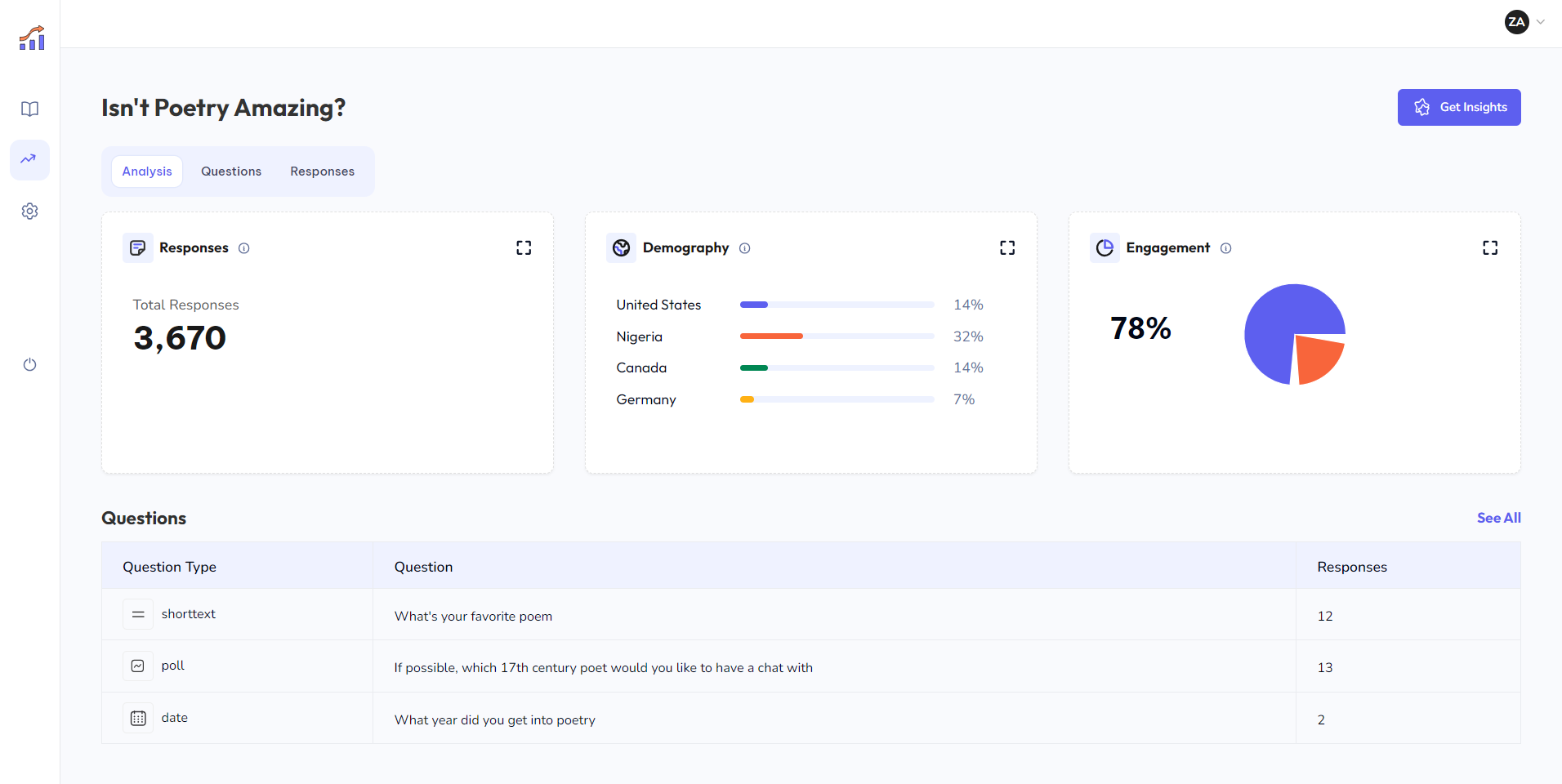The height and width of the screenshot is (784, 1562).
Task: Click the power logout icon
Action: (29, 364)
